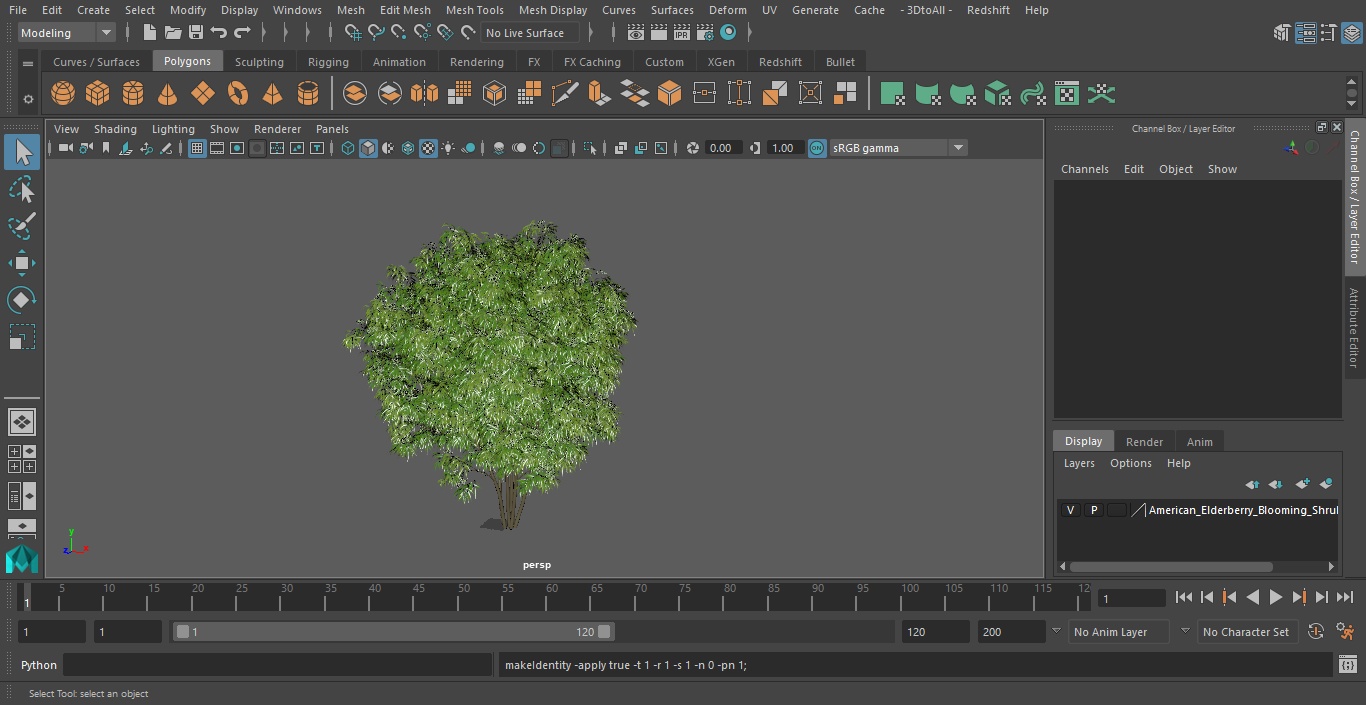The width and height of the screenshot is (1366, 705).
Task: Open the Redshift menu
Action: pyautogui.click(x=988, y=10)
